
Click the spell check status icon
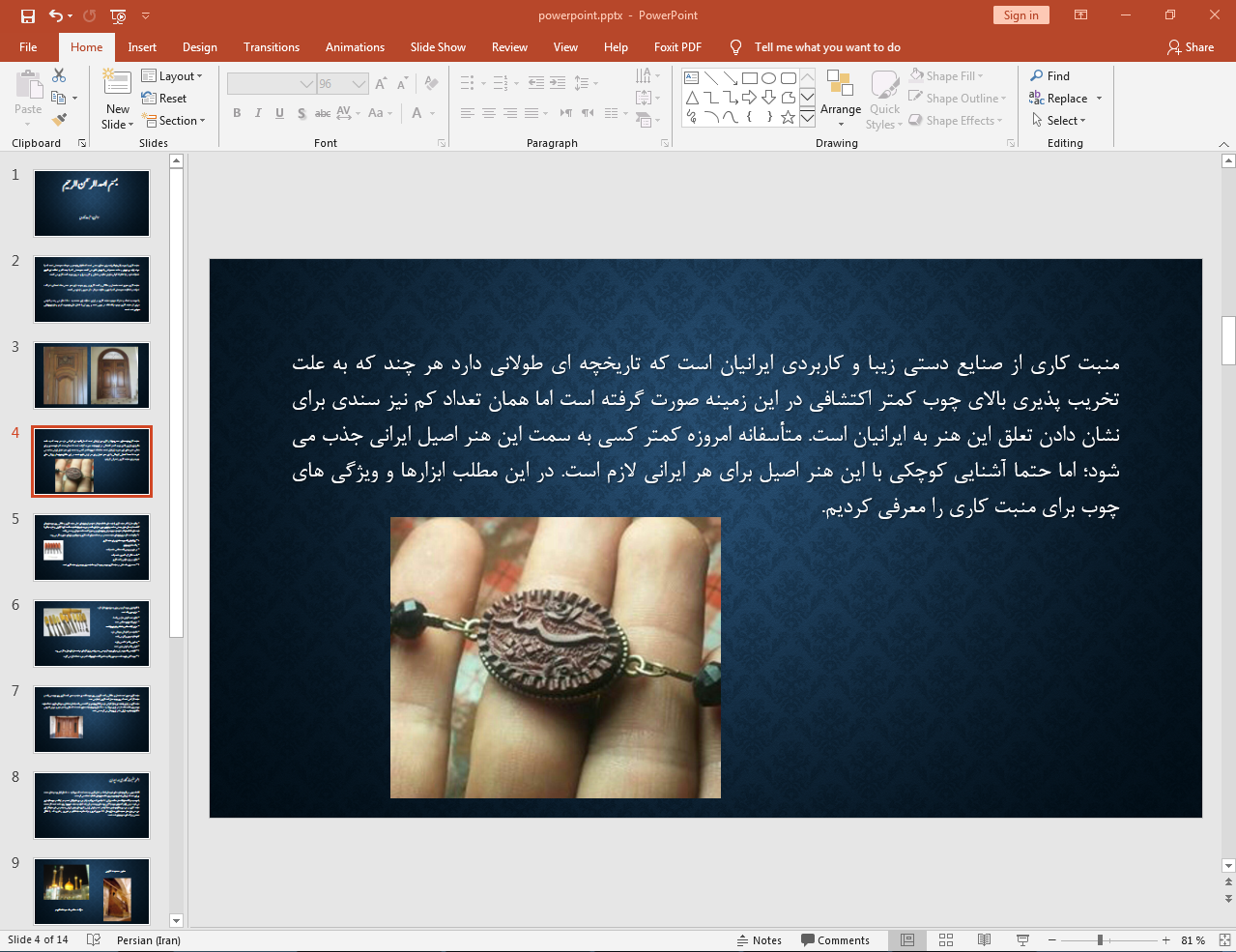94,939
